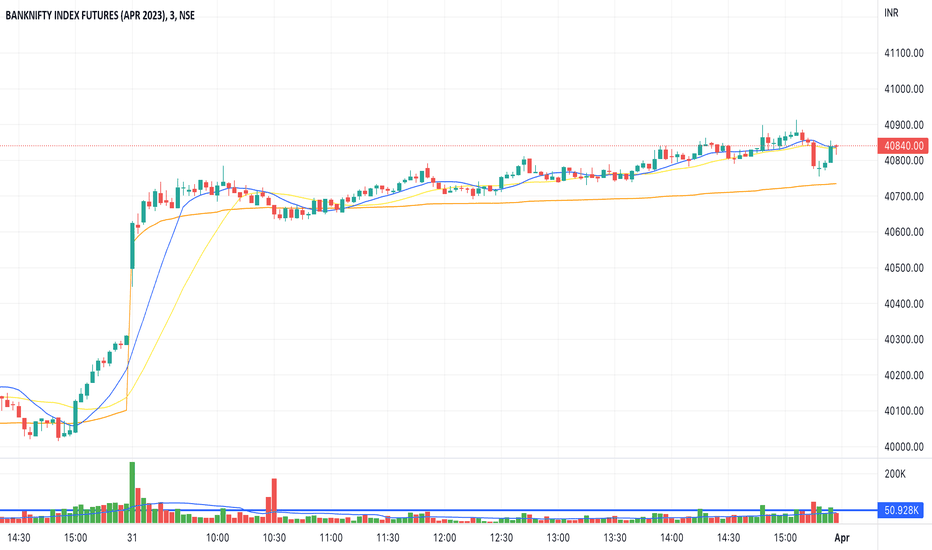Click the 40200.00 price axis label
932x550 pixels.
click(x=903, y=375)
